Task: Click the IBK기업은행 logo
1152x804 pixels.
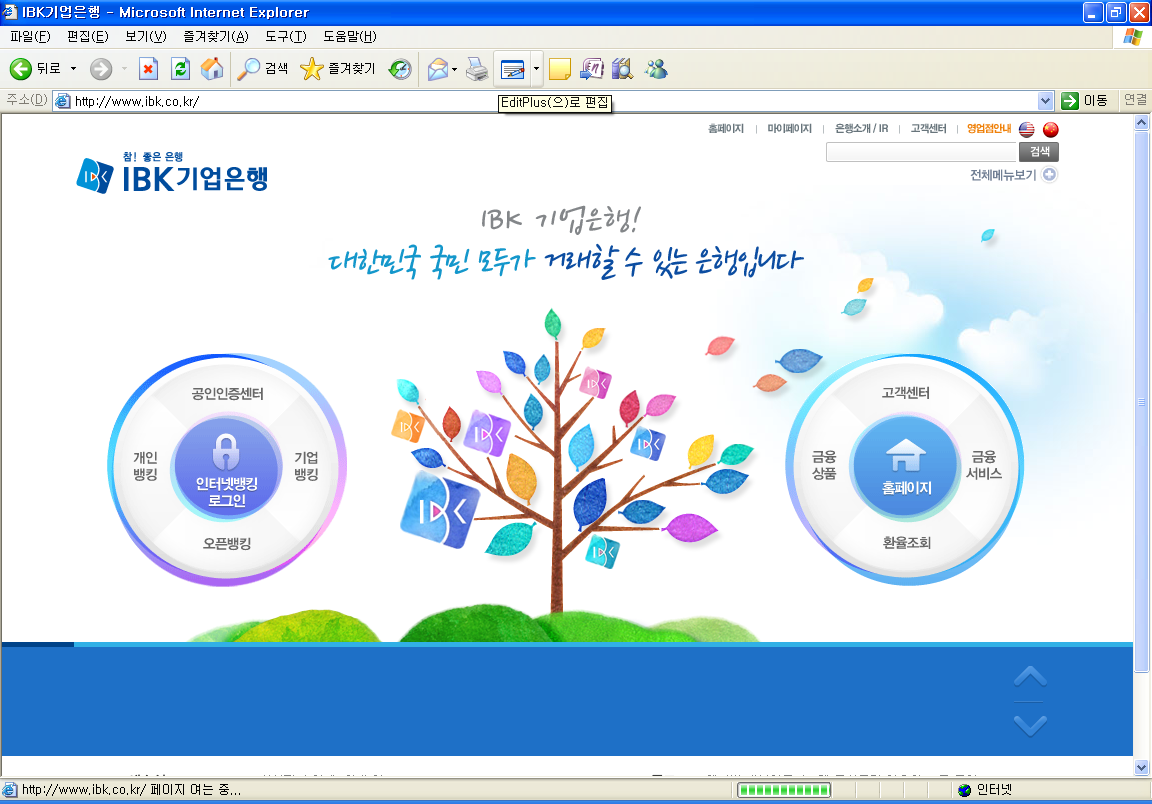Action: point(173,173)
